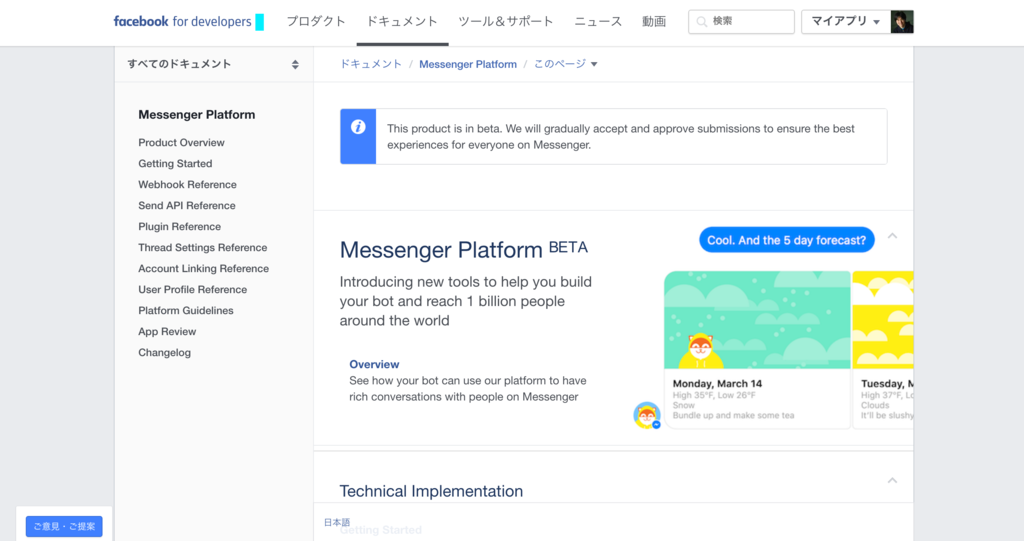Click the beta notice message text
Image resolution: width=1024 pixels, height=541 pixels.
pos(620,137)
